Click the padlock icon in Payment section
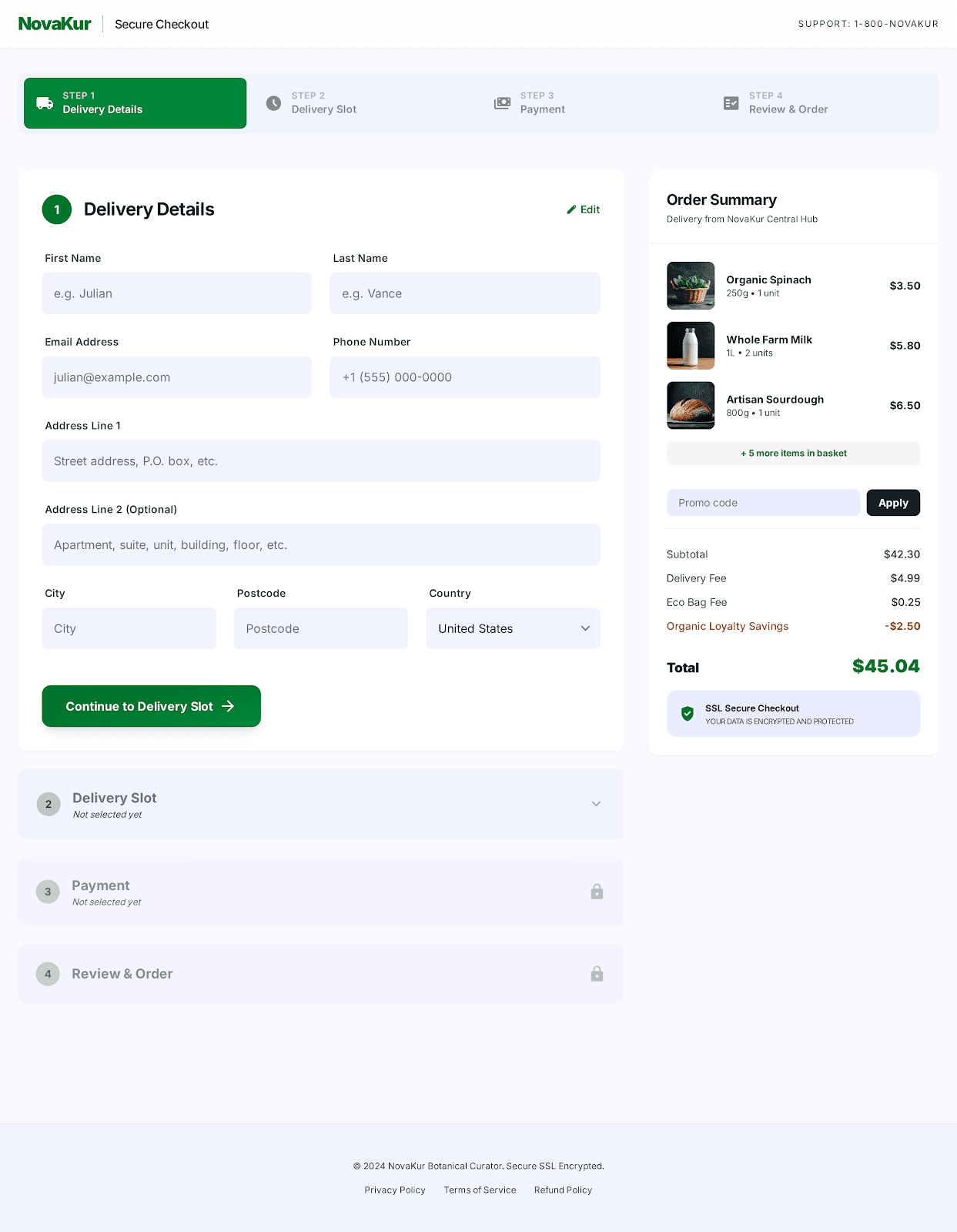The image size is (957, 1232). pyautogui.click(x=597, y=892)
